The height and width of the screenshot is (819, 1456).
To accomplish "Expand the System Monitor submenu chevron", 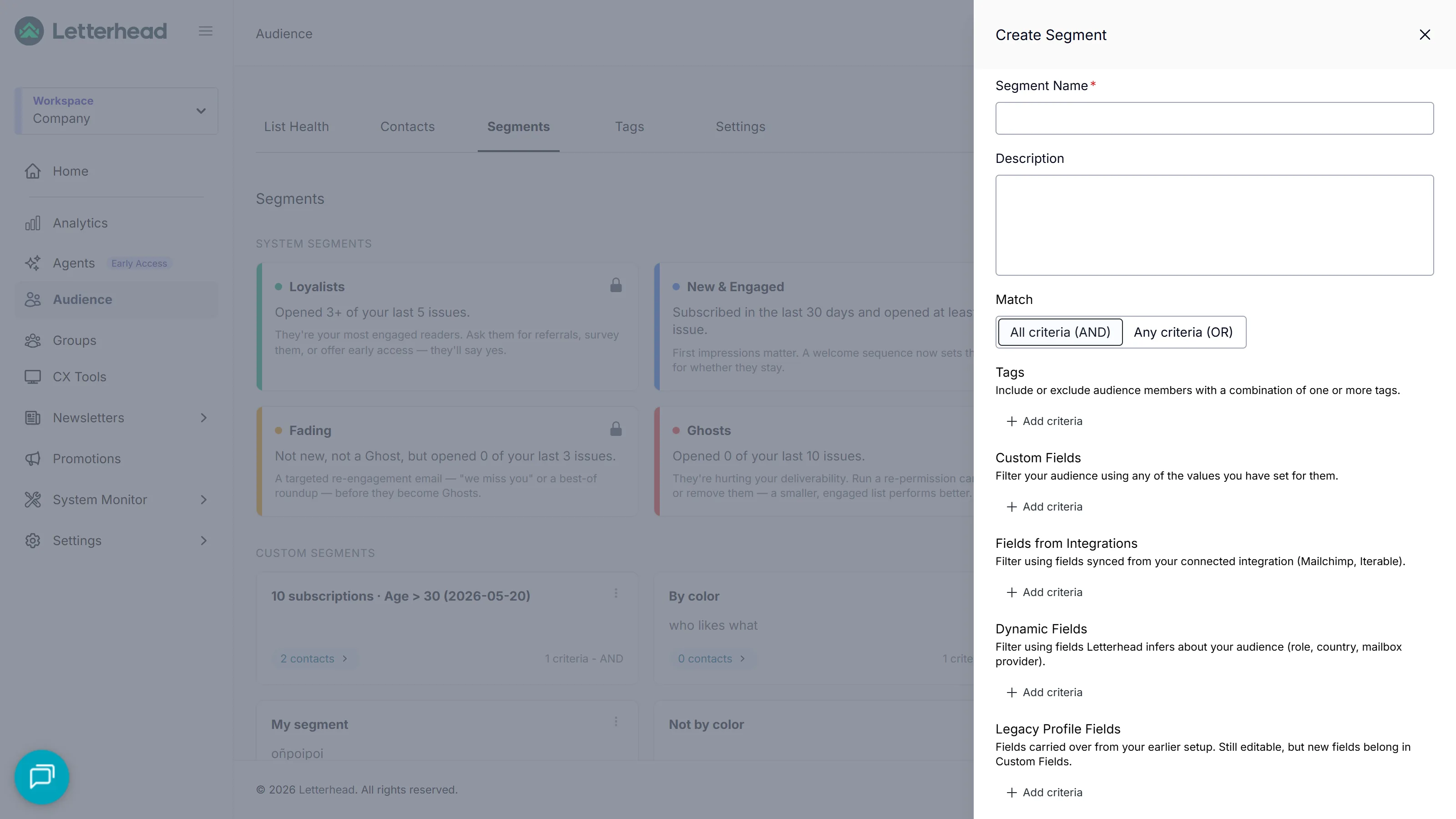I will pyautogui.click(x=203, y=500).
